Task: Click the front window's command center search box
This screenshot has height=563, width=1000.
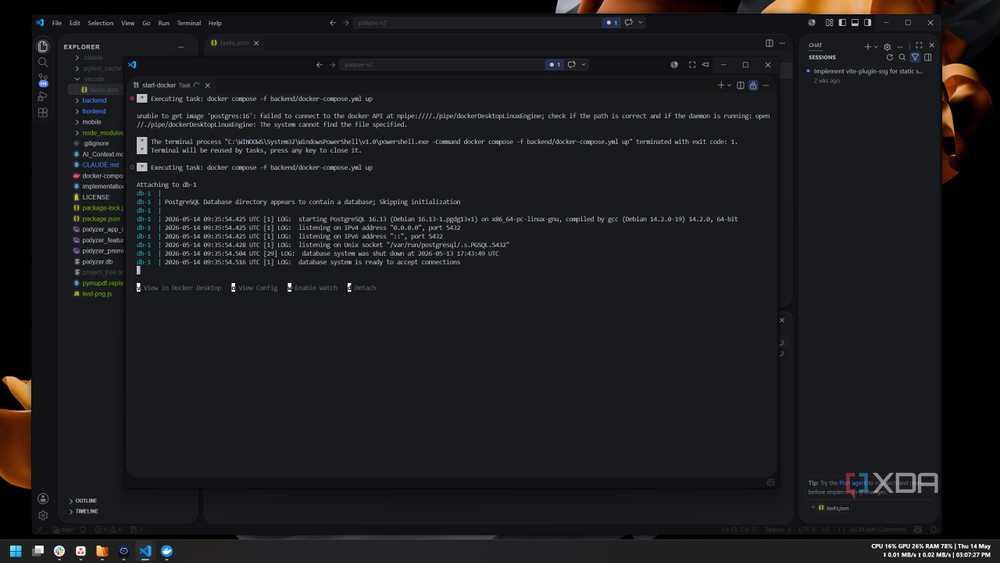Action: point(441,64)
